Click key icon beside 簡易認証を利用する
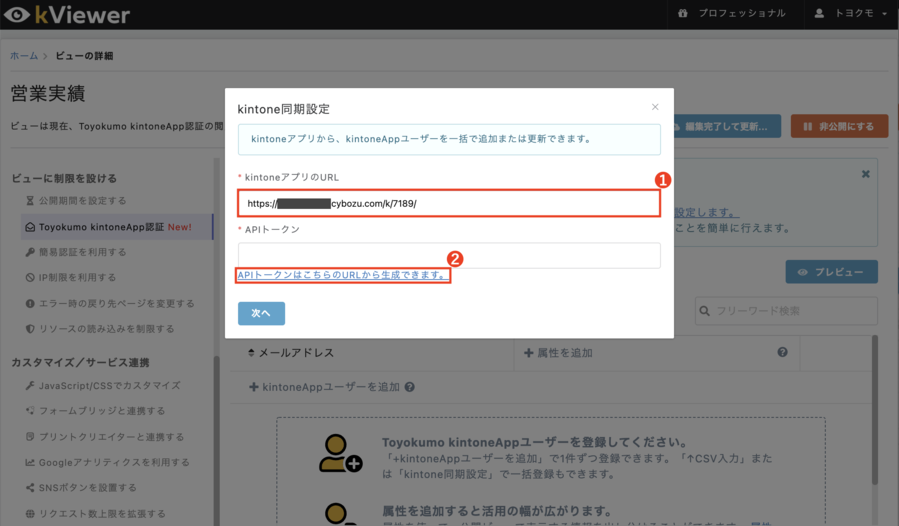The image size is (899, 526). (30, 252)
